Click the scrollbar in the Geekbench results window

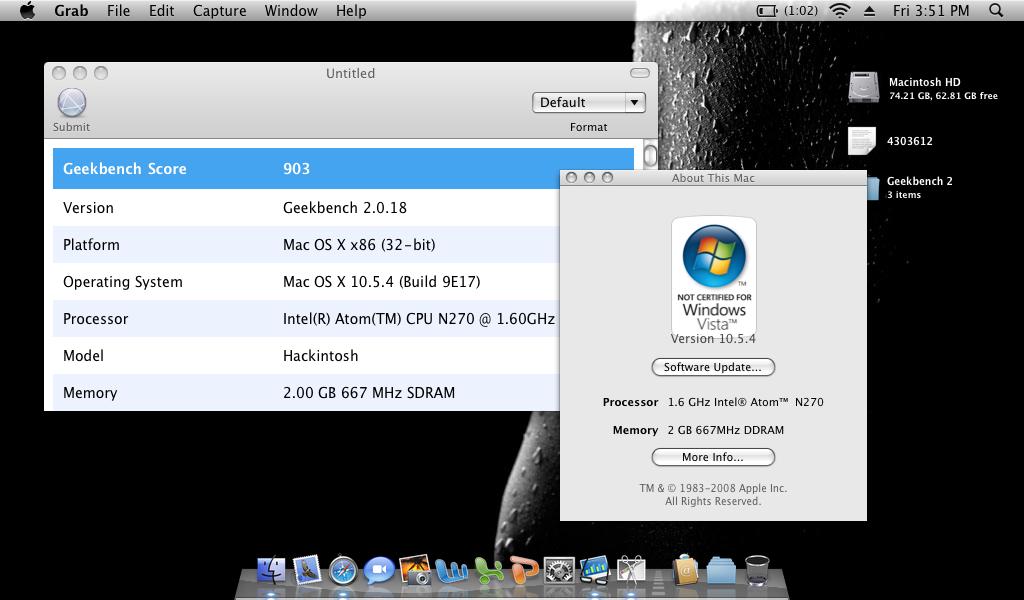pyautogui.click(x=650, y=155)
